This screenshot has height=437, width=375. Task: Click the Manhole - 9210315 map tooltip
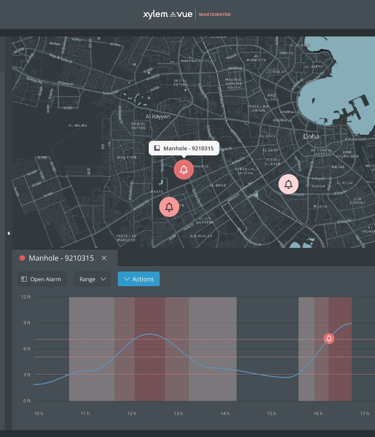click(184, 148)
